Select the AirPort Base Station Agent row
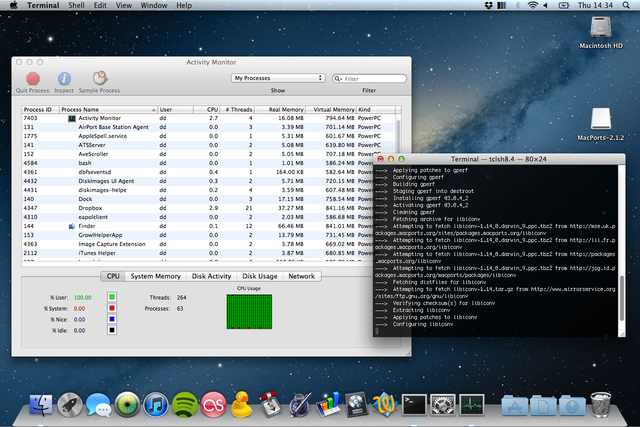Screen dimensions: 640x427 (x=209, y=127)
